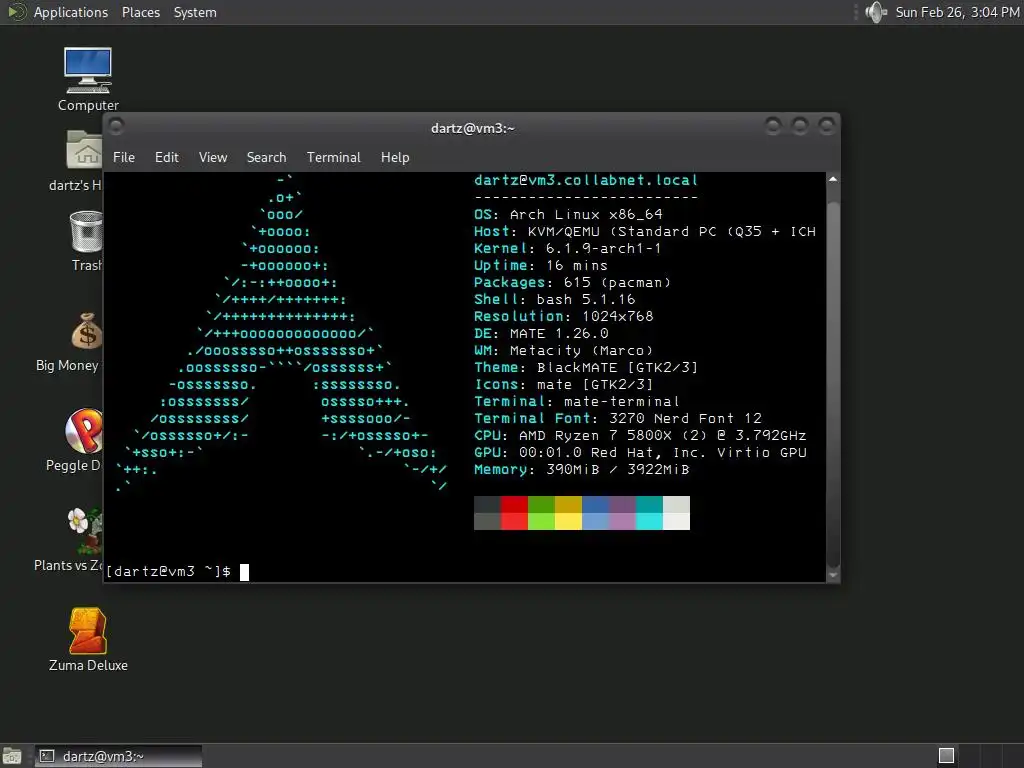Open the terminal Search menu
This screenshot has height=768, width=1024.
click(x=266, y=157)
